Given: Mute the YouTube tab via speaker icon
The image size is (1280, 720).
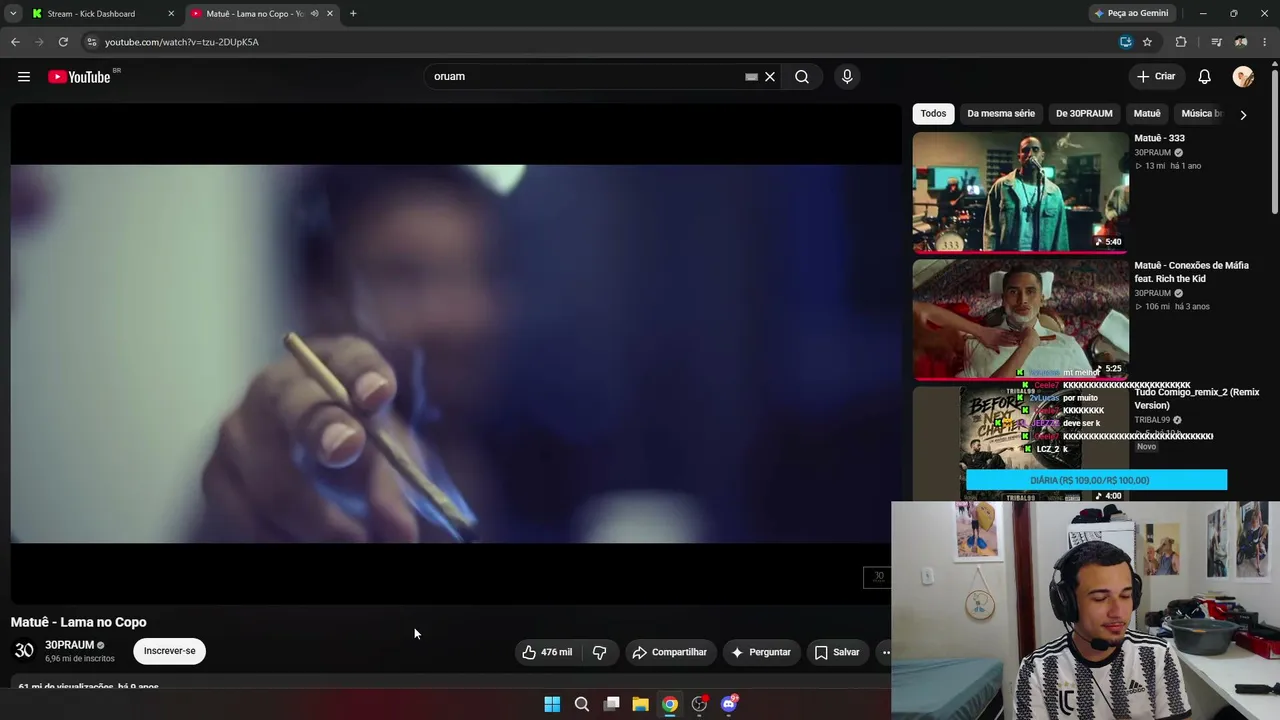Looking at the screenshot, I should [314, 14].
